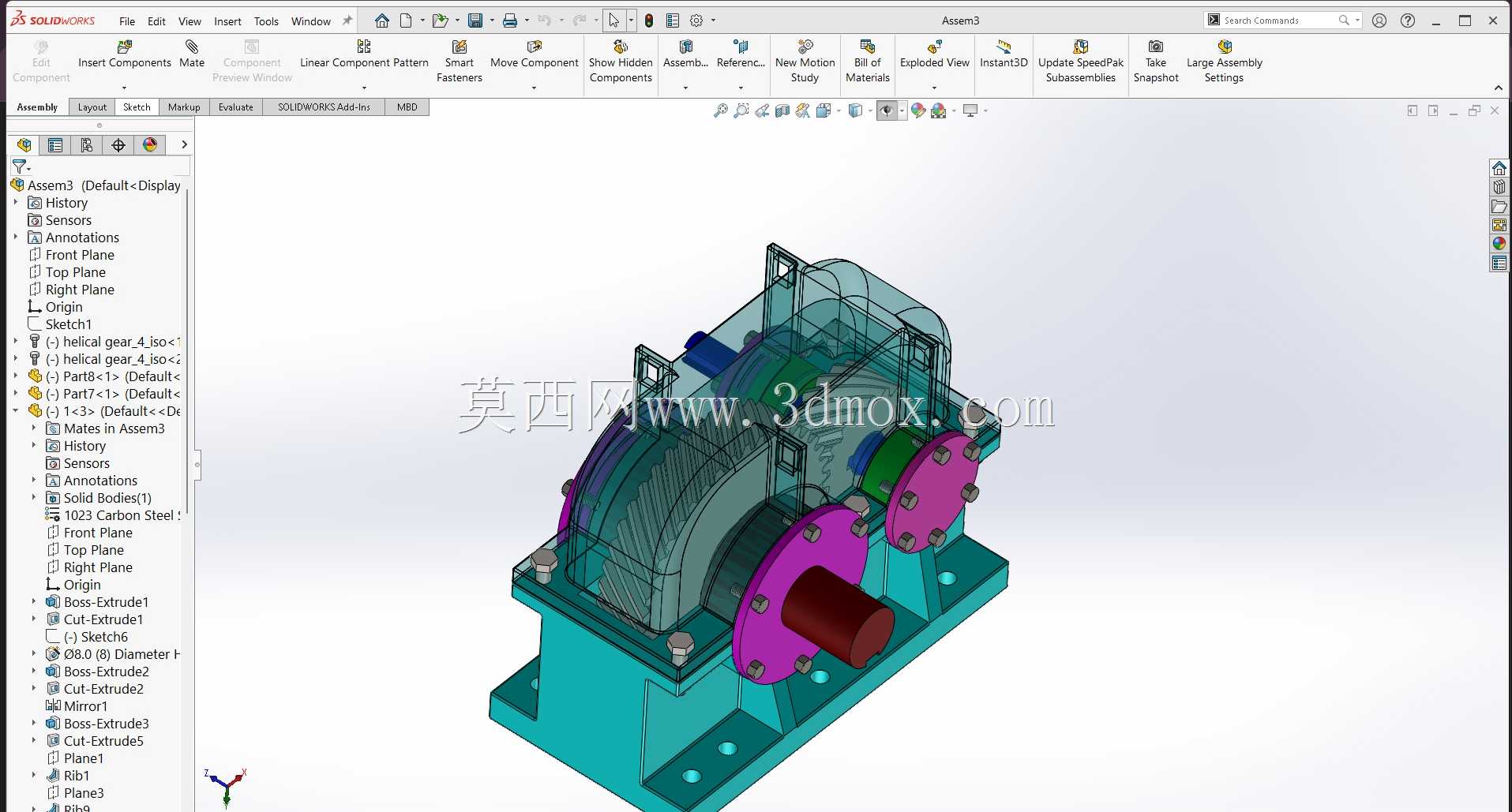
Task: Switch to SOLIDWORKS Add-Ins tab
Action: click(324, 107)
